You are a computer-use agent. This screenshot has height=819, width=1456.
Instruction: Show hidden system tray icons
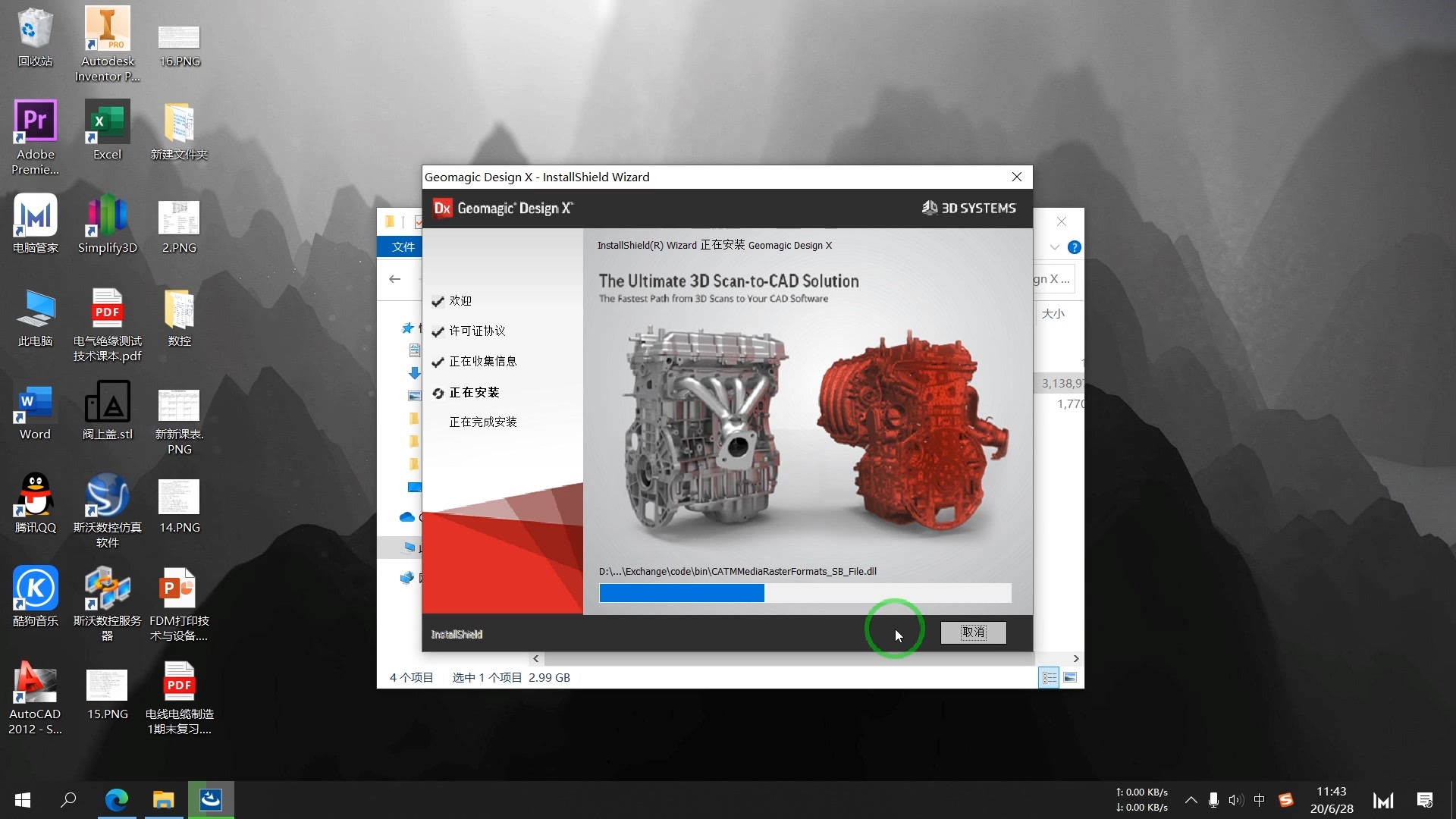tap(1191, 800)
